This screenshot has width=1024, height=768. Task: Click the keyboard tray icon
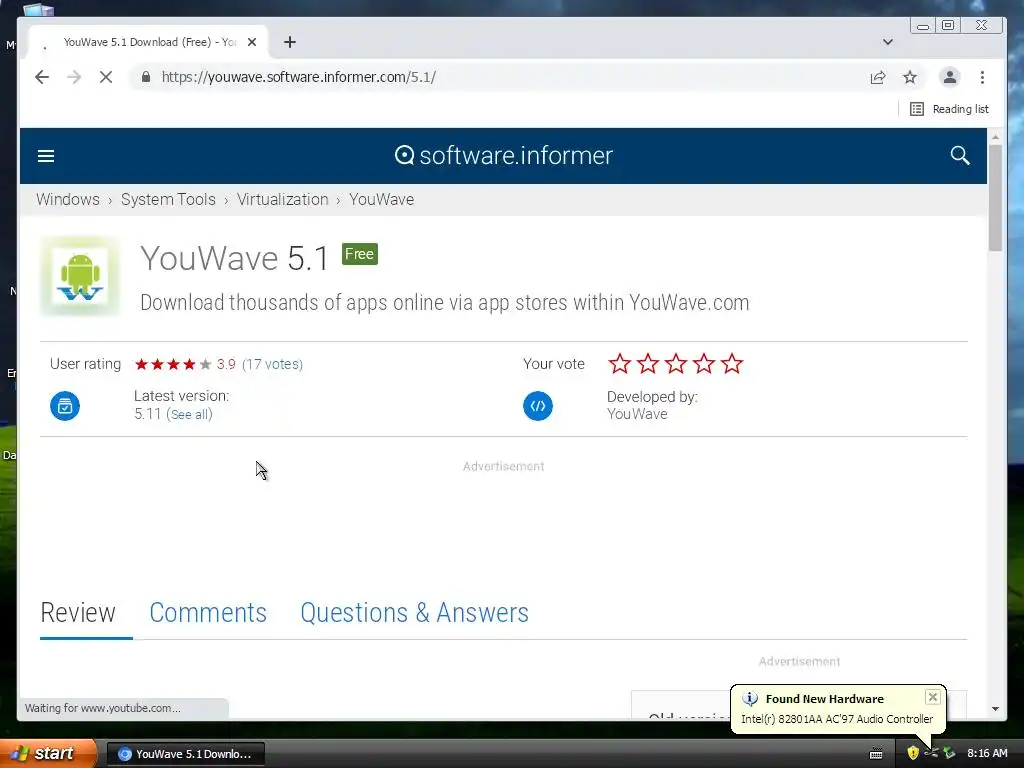pos(876,754)
